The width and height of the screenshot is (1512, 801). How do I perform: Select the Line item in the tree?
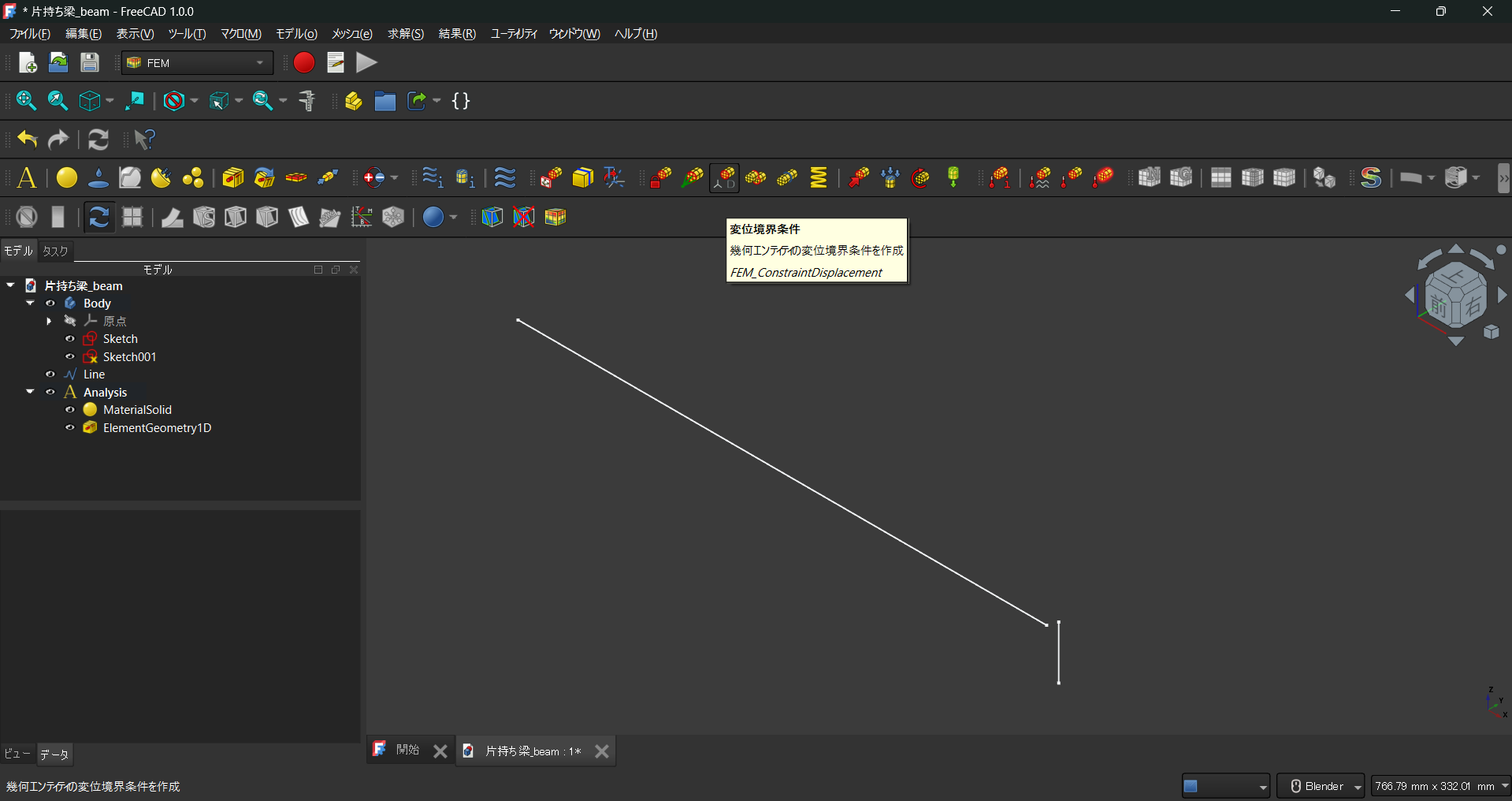point(95,374)
